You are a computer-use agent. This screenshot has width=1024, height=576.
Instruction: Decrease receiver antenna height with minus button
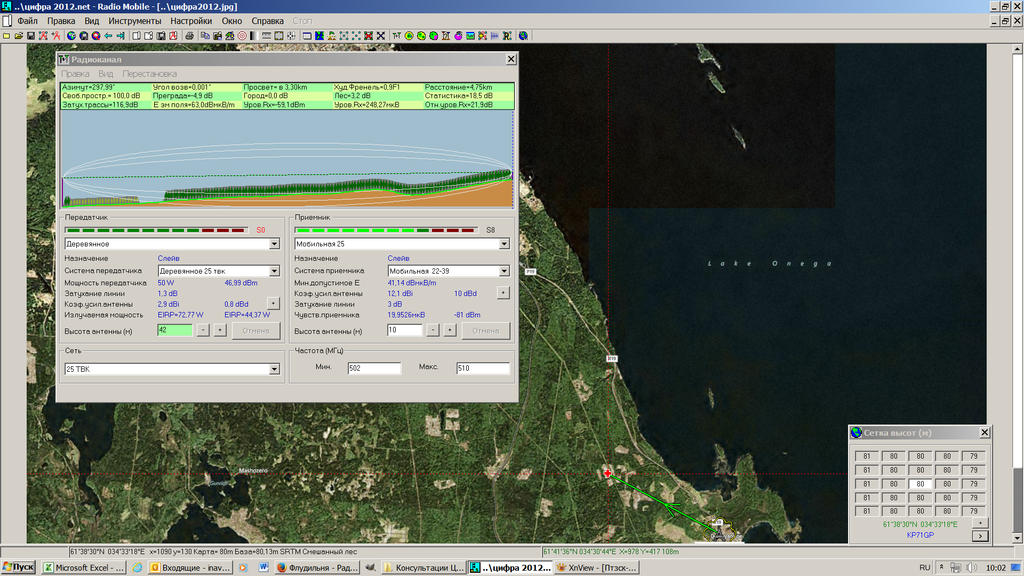[x=433, y=330]
